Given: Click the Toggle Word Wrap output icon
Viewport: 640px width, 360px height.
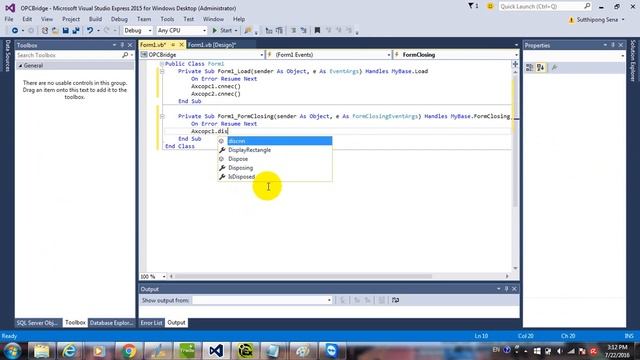Looking at the screenshot, I should pos(395,300).
